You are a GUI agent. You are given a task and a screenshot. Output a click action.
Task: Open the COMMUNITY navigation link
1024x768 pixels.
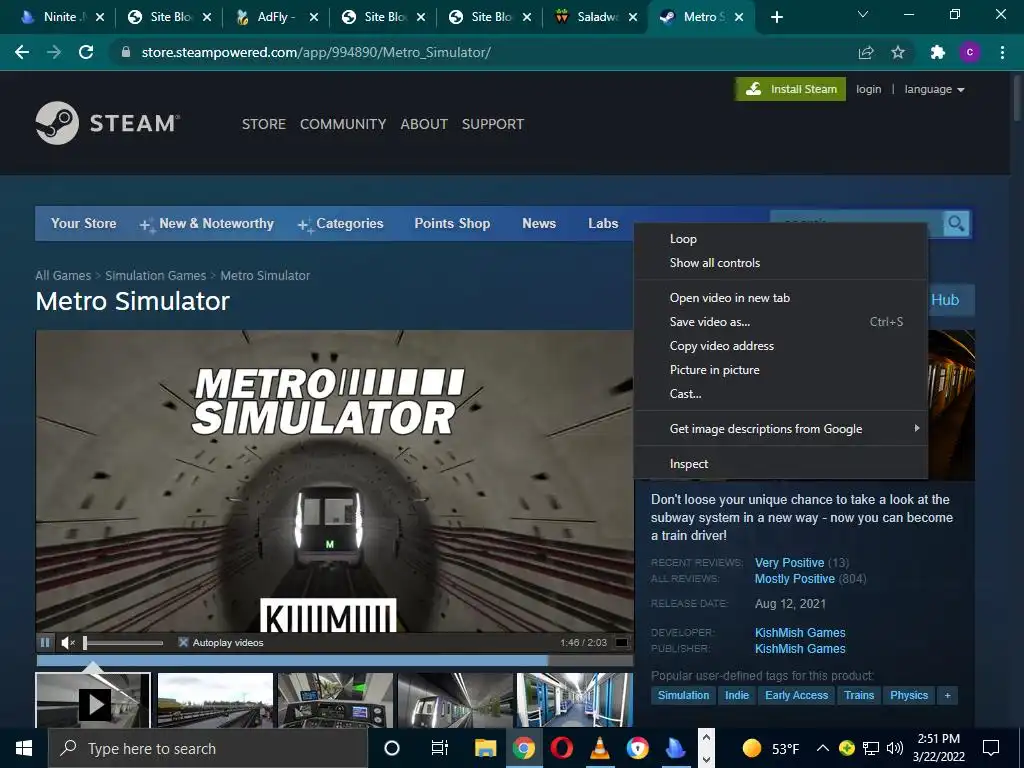pos(343,124)
